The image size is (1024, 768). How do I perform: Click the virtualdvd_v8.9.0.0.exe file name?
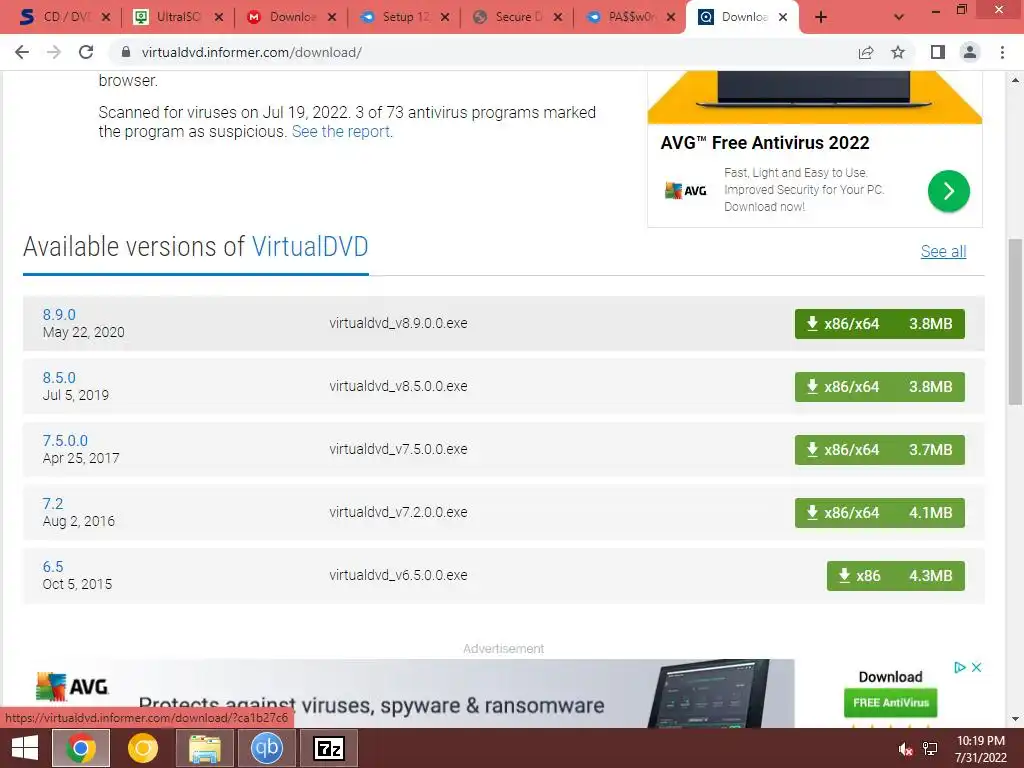[x=398, y=323]
